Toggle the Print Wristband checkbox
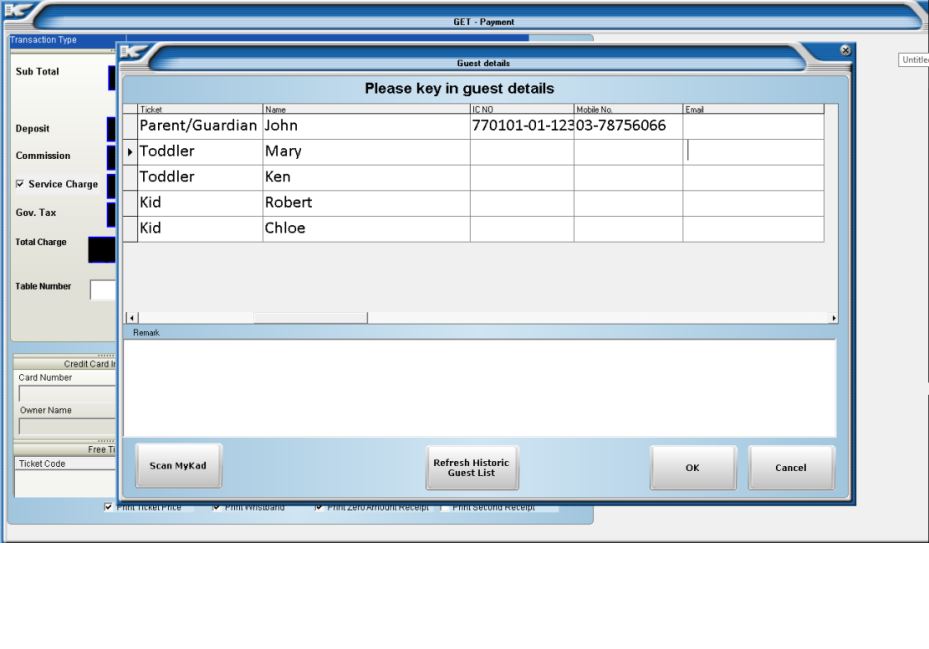 tap(216, 507)
